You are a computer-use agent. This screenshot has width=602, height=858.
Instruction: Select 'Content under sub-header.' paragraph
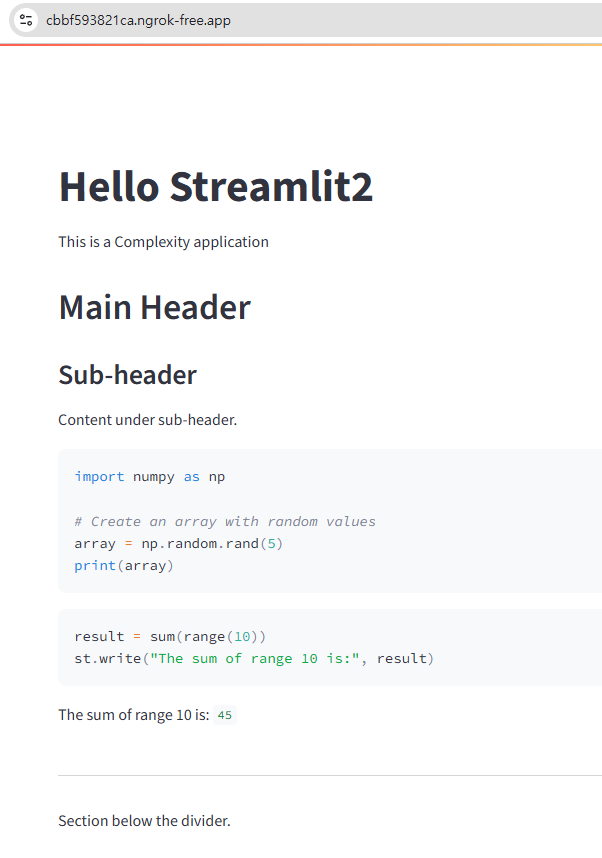148,420
